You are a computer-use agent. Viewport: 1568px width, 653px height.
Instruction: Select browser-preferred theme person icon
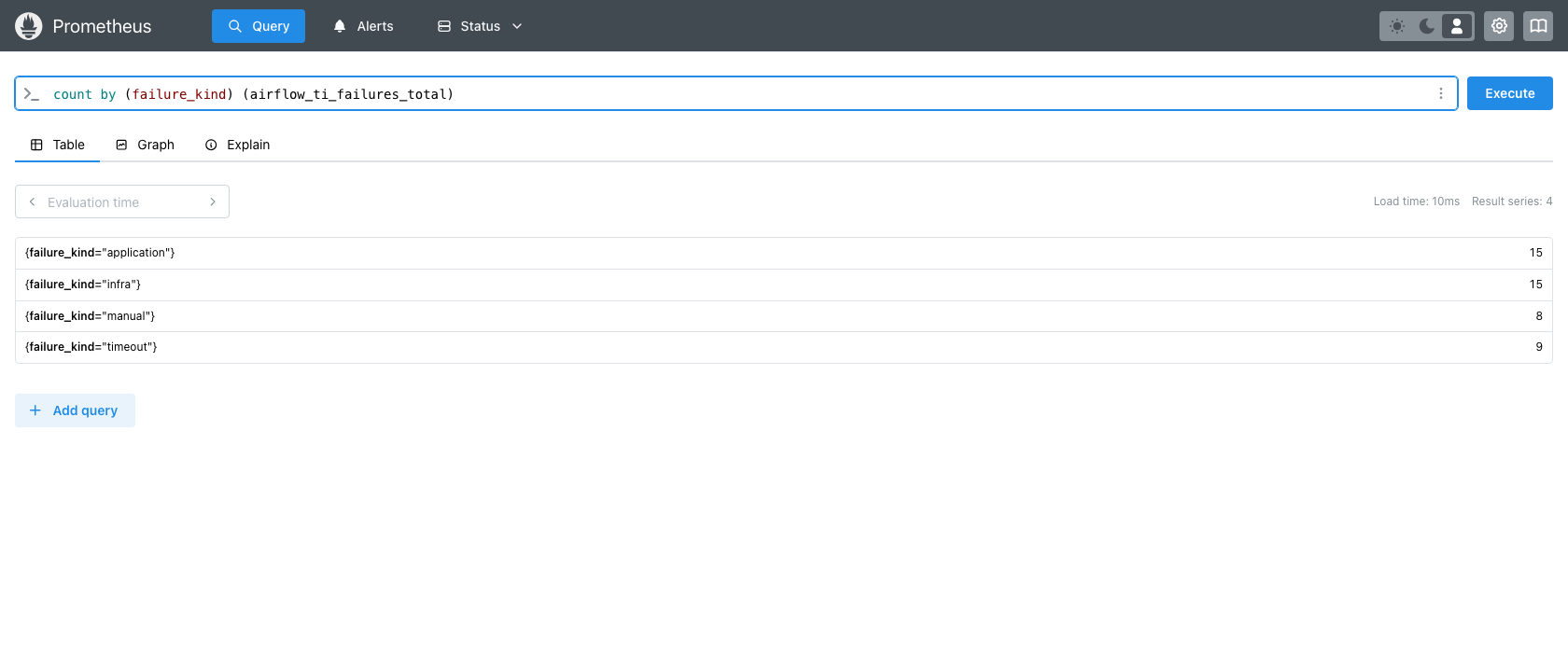pyautogui.click(x=1457, y=26)
